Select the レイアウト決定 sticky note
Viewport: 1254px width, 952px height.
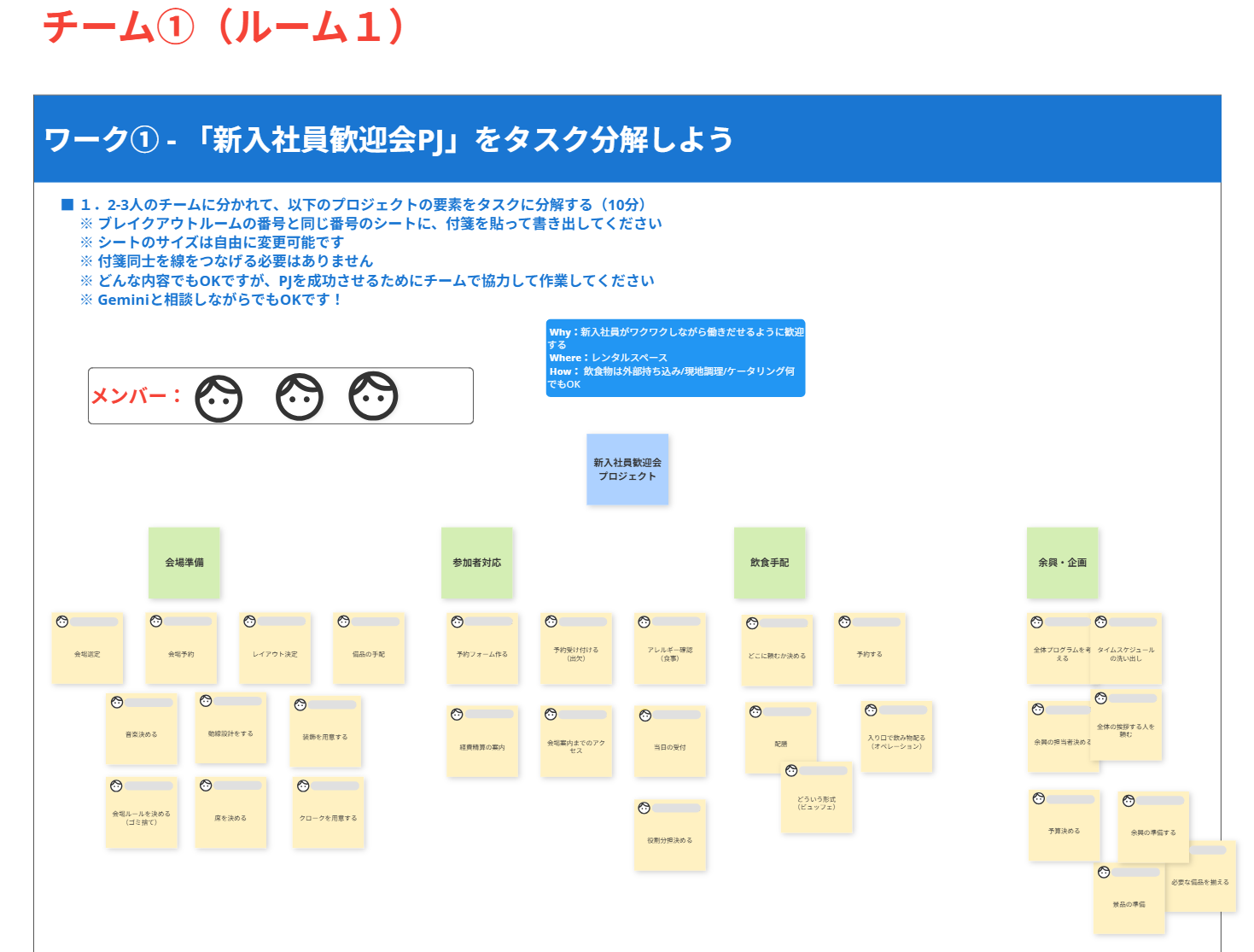[x=275, y=654]
